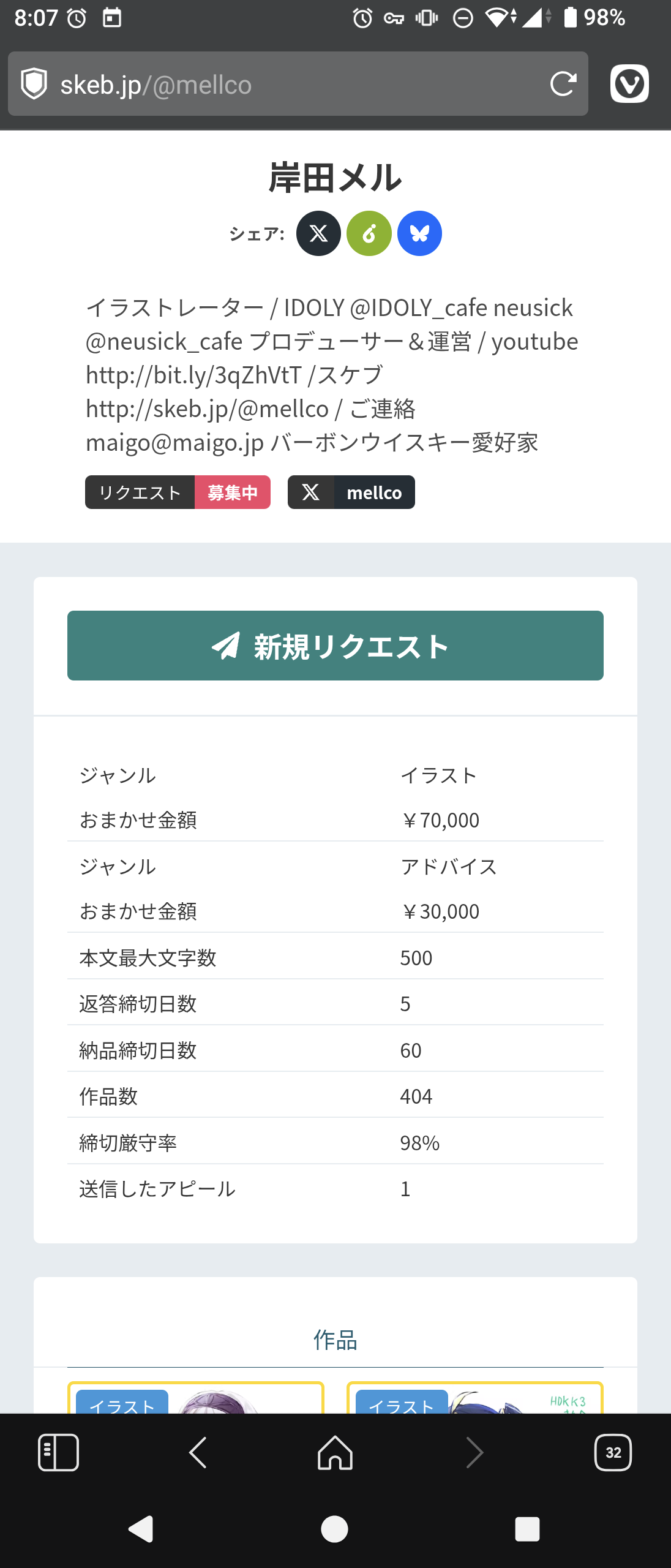The image size is (671, 1568).
Task: Open the browser panels sidebar icon
Action: pos(58,1452)
